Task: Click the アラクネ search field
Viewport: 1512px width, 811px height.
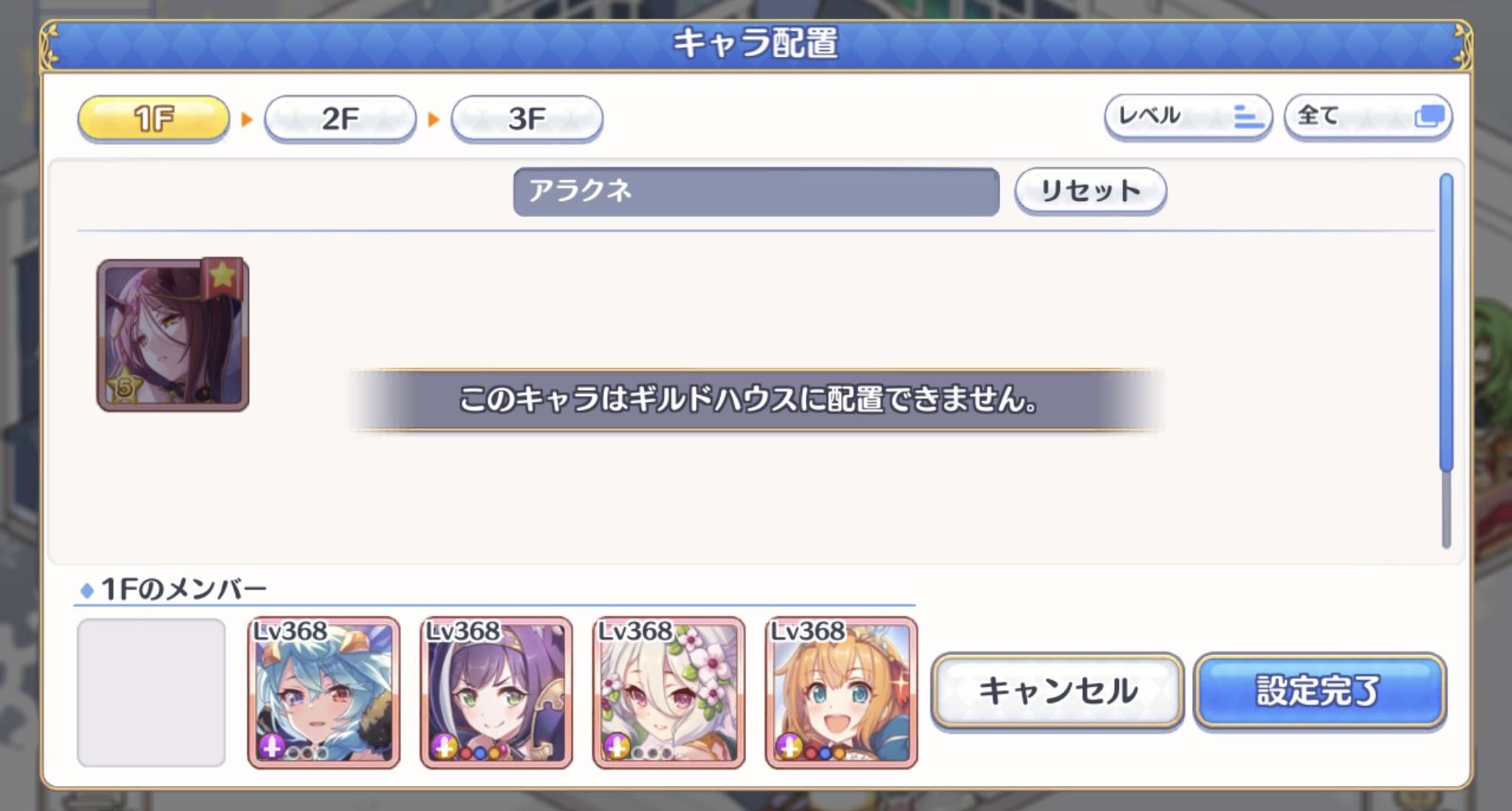Action: (x=756, y=192)
